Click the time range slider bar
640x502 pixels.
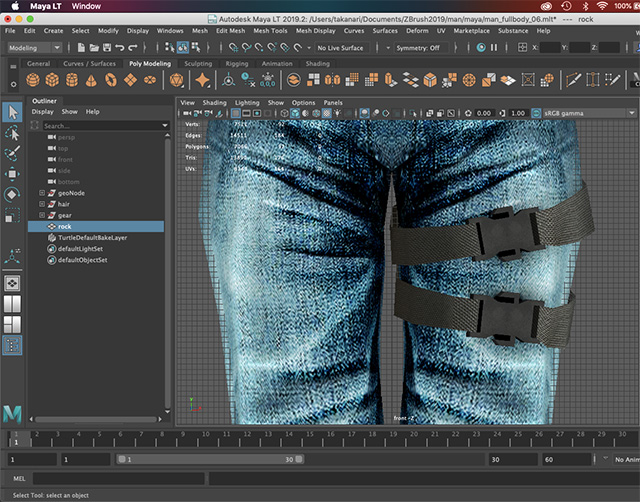pos(210,459)
